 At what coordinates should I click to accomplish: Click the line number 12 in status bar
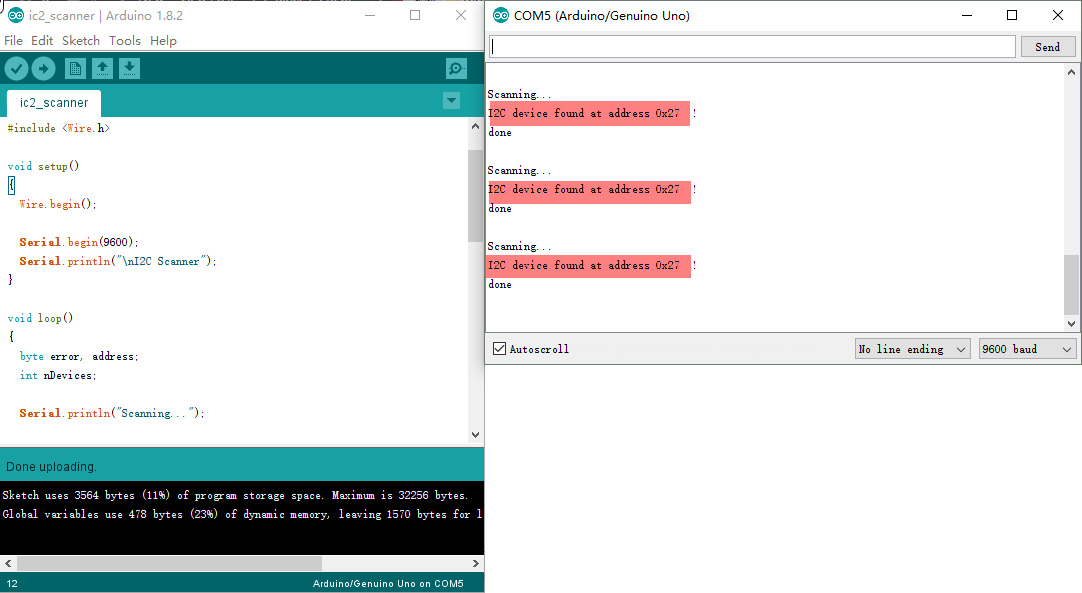[12, 583]
